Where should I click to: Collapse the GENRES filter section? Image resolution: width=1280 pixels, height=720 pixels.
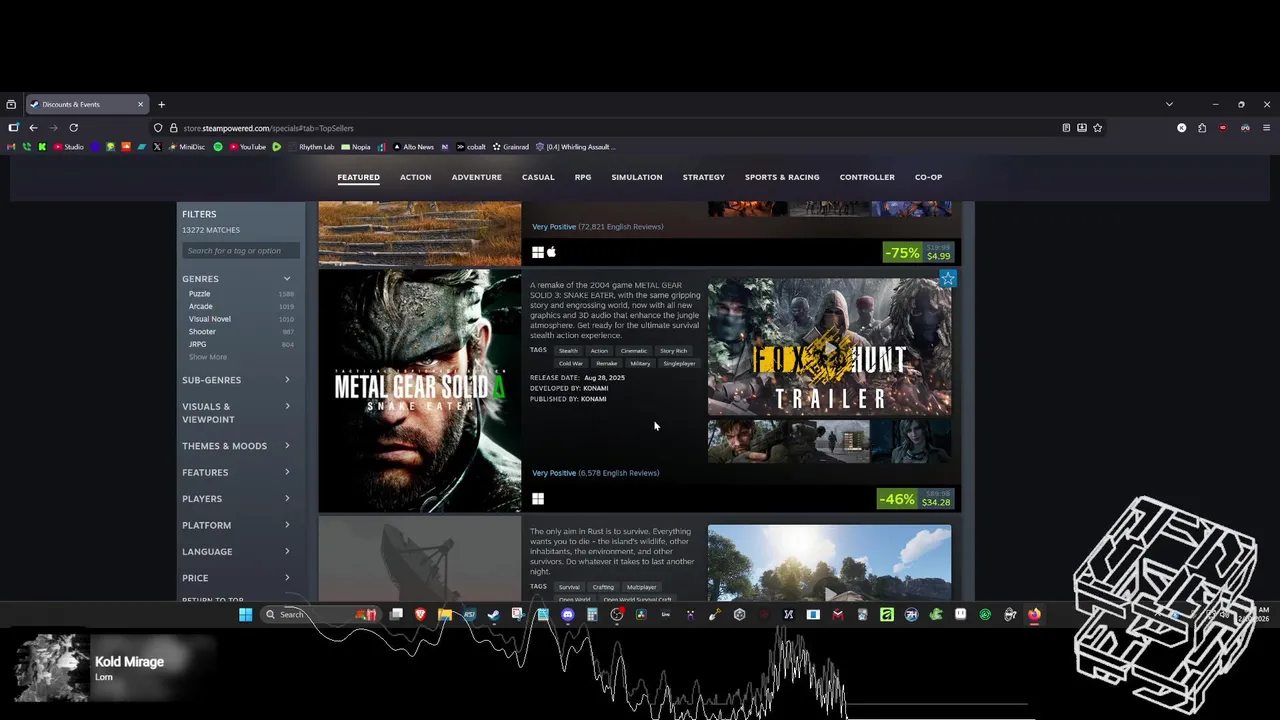[237, 279]
